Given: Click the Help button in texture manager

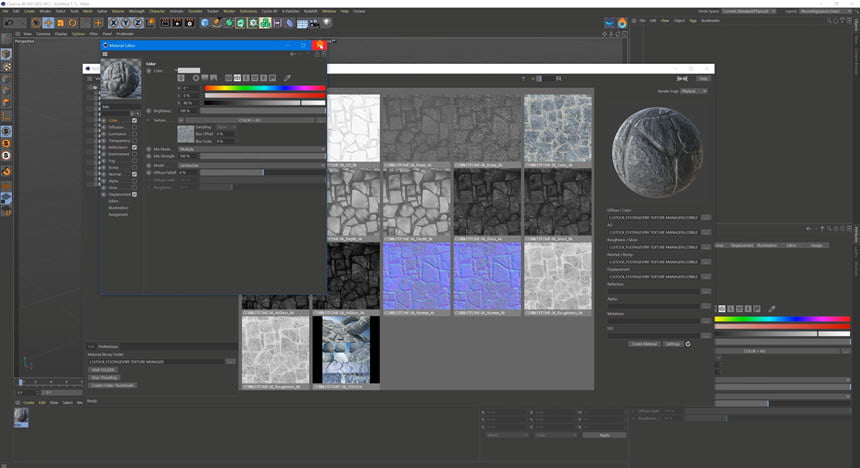Looking at the screenshot, I should click(703, 79).
